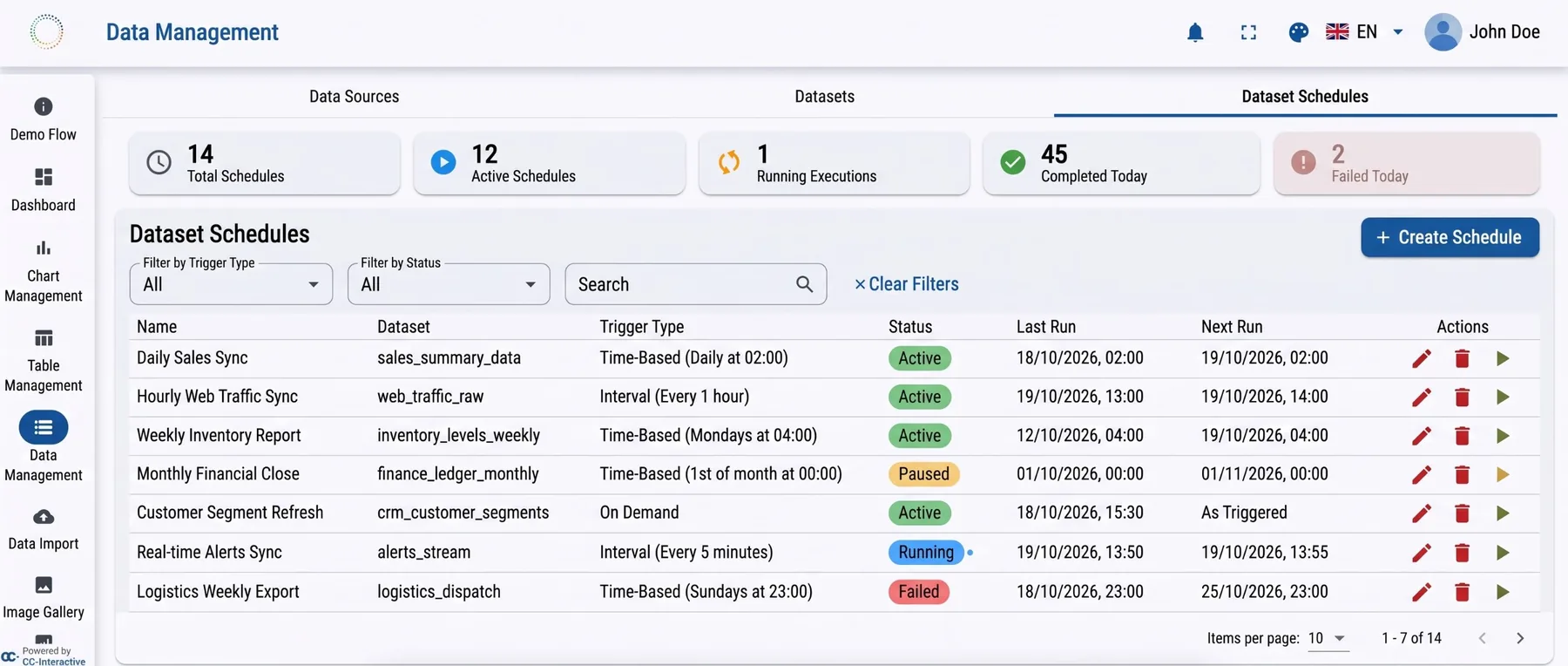The height and width of the screenshot is (666, 1568).
Task: Click the search magnifier icon
Action: [x=804, y=284]
